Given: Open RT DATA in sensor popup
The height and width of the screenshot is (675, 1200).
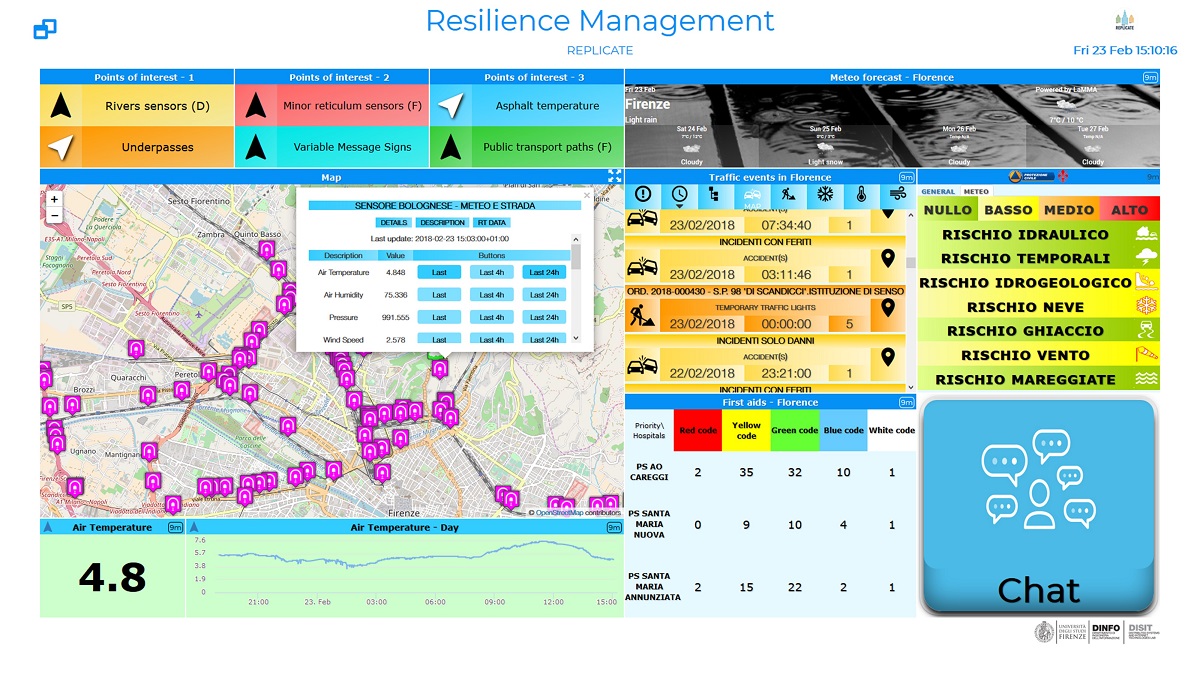Looking at the screenshot, I should click(490, 222).
